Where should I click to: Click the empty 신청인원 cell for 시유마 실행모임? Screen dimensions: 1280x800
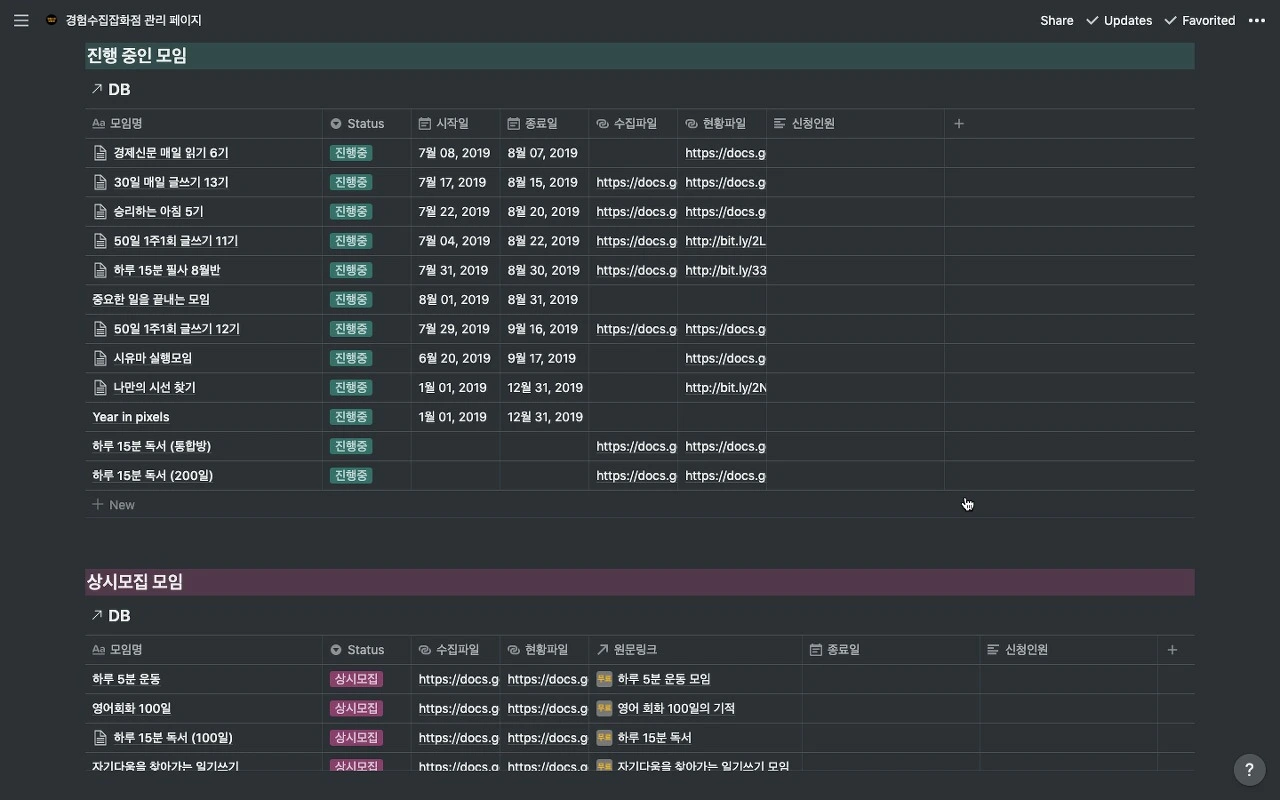855,358
